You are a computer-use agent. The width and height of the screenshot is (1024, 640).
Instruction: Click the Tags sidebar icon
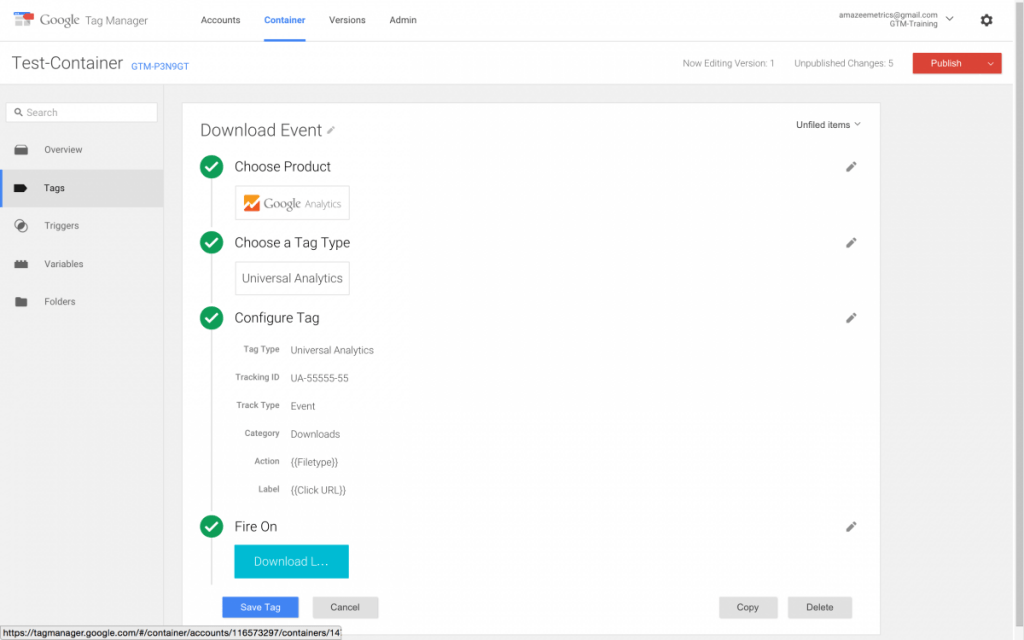(x=20, y=188)
